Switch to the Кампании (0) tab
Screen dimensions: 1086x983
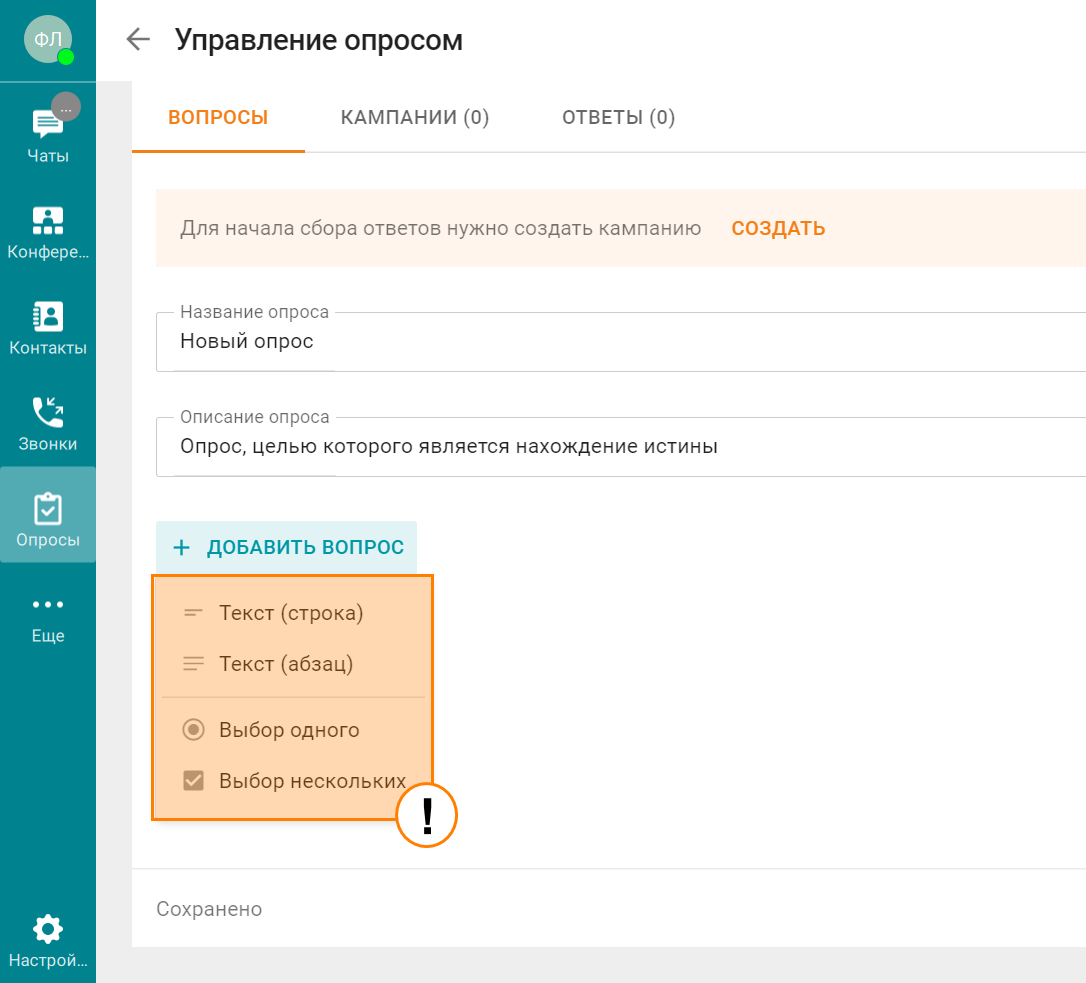(415, 118)
